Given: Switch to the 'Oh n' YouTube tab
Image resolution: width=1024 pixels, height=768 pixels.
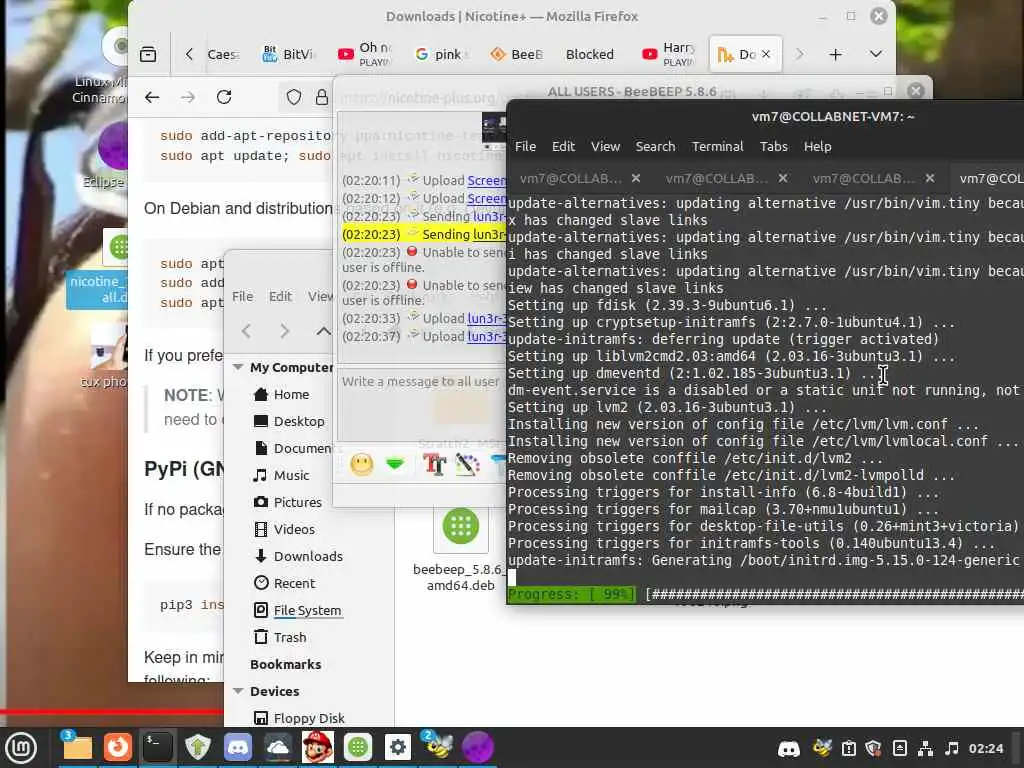Looking at the screenshot, I should coord(364,54).
